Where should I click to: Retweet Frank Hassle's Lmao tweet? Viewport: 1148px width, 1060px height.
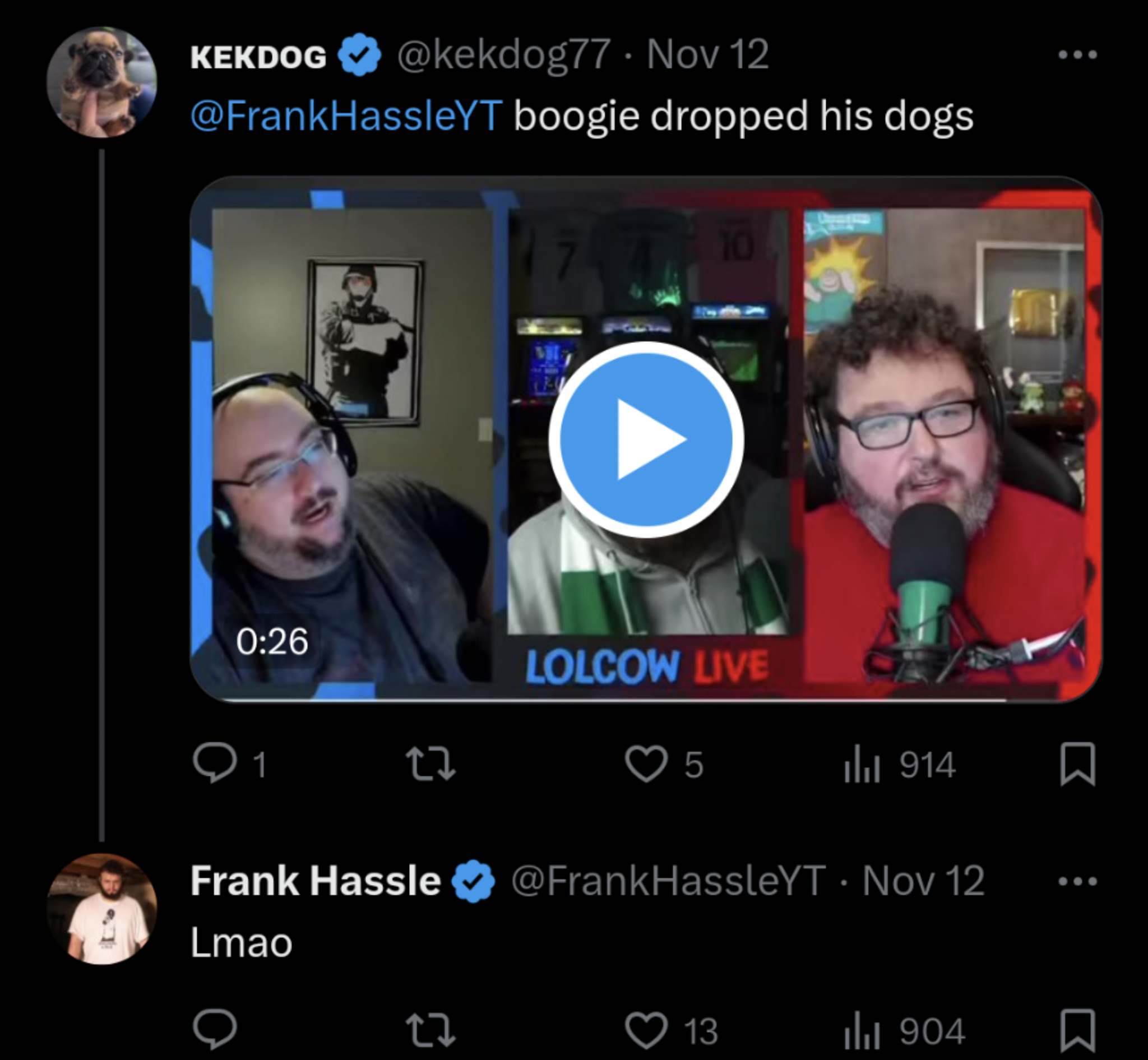pos(430,1029)
